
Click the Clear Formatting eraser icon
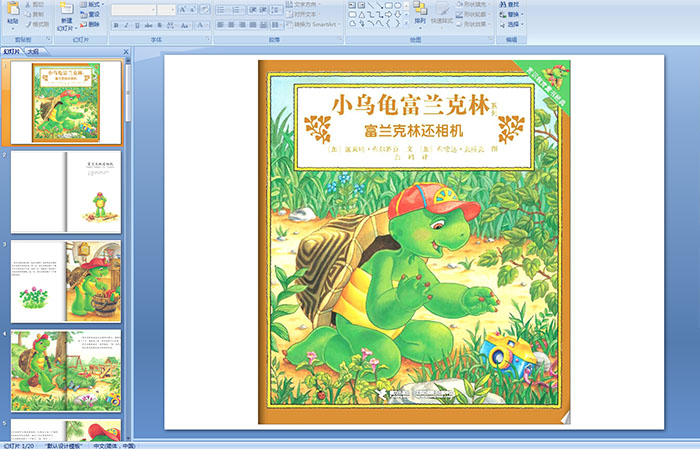point(205,10)
